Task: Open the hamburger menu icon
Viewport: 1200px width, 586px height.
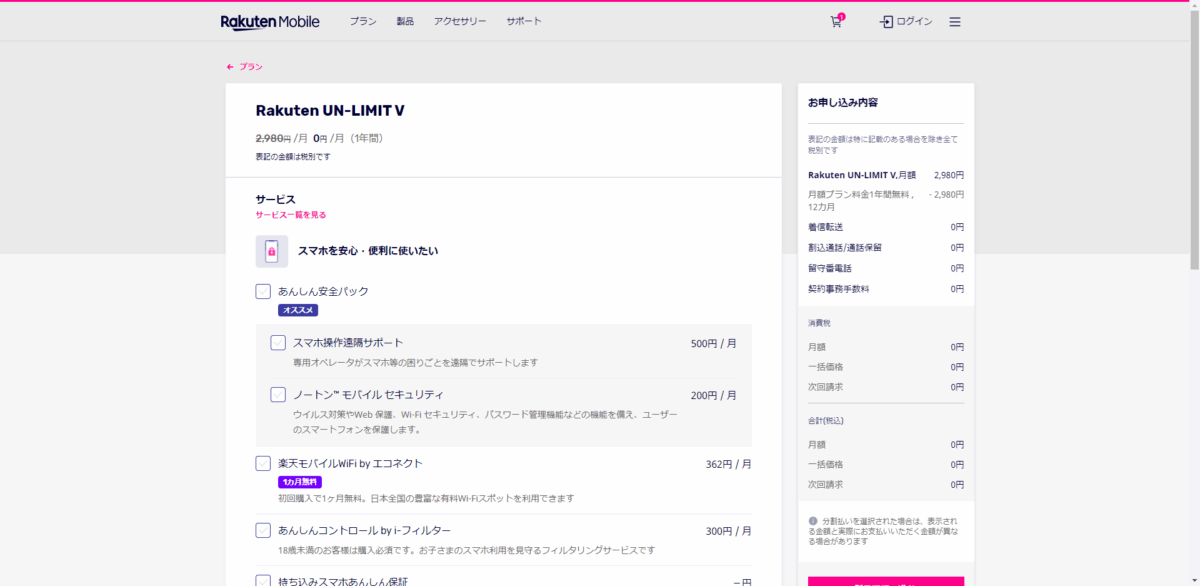Action: click(955, 22)
